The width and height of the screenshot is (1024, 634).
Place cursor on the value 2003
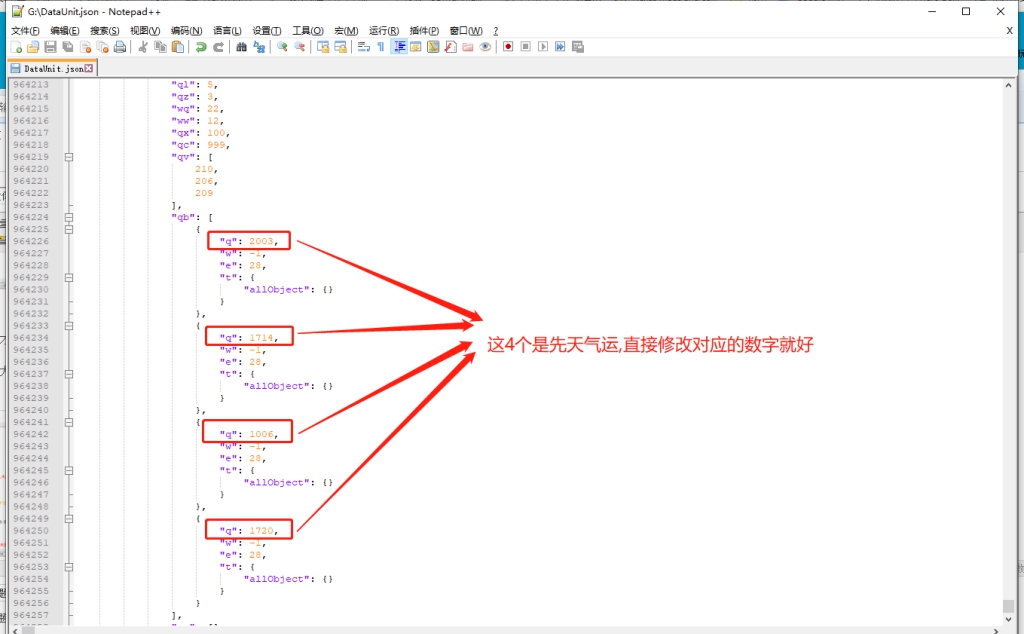click(261, 242)
